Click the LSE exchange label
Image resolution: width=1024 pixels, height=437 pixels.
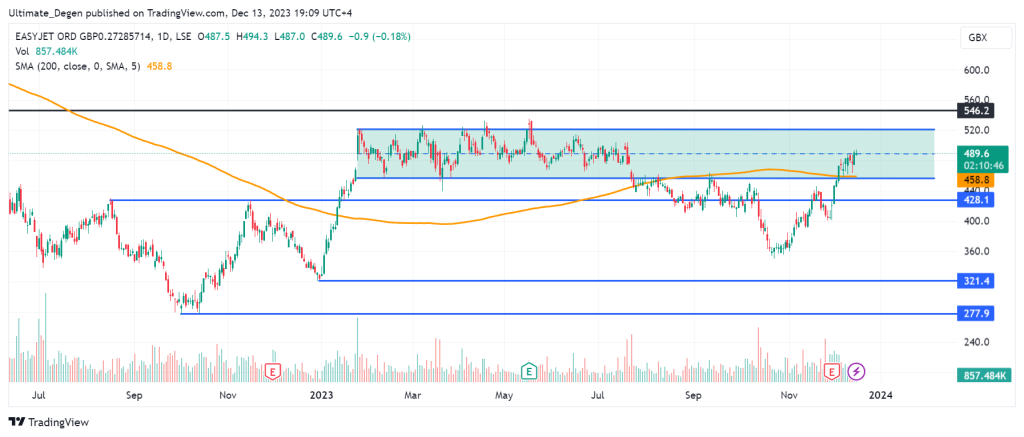[x=182, y=37]
